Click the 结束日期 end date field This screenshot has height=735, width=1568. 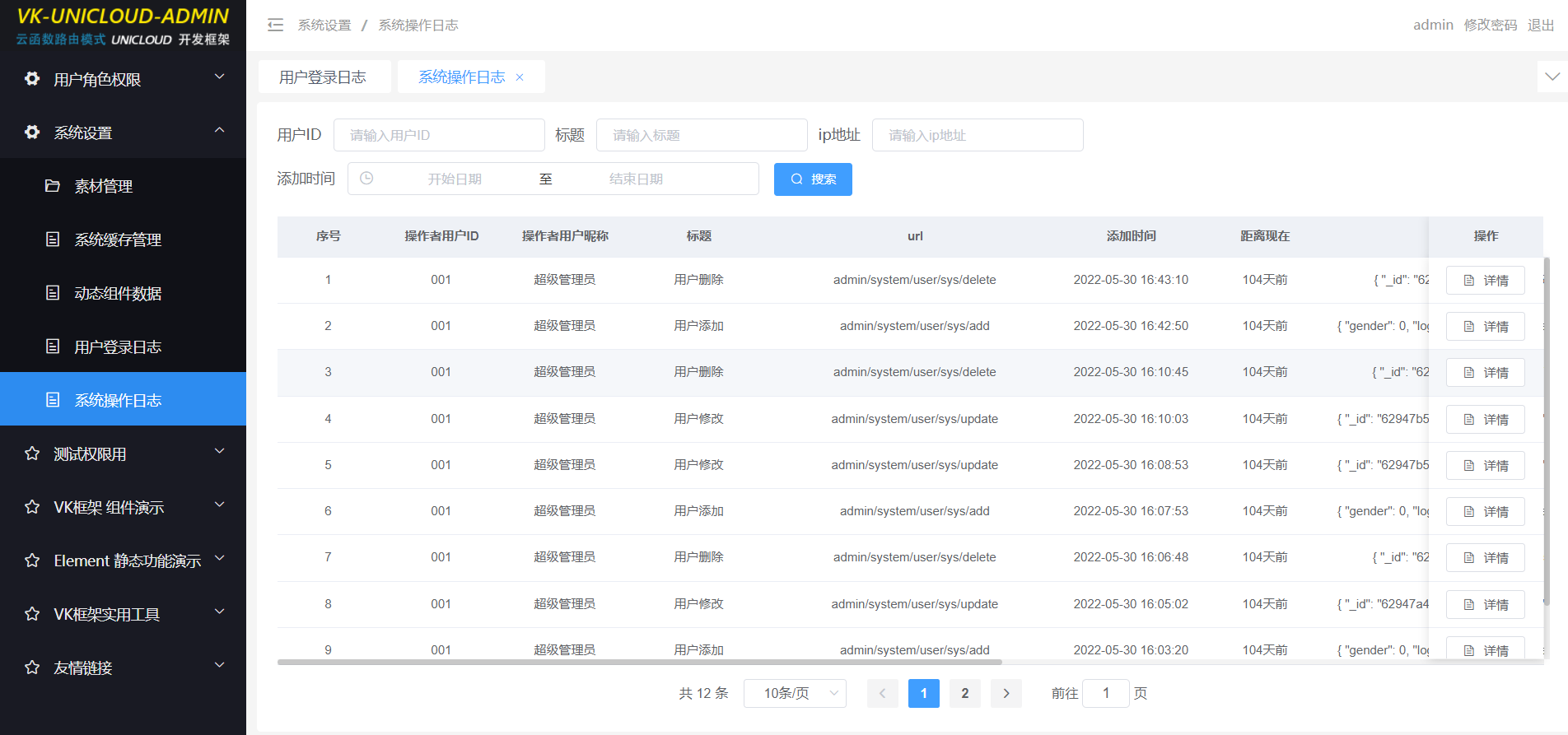point(636,179)
